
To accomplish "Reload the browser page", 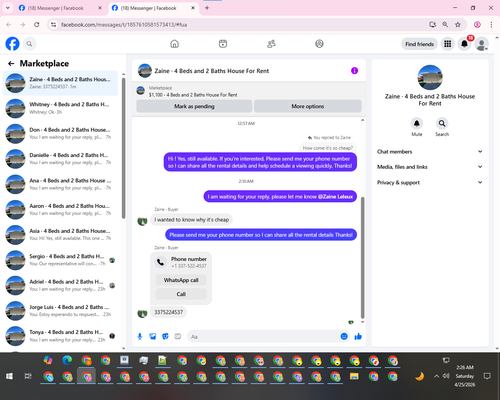I will (37, 24).
